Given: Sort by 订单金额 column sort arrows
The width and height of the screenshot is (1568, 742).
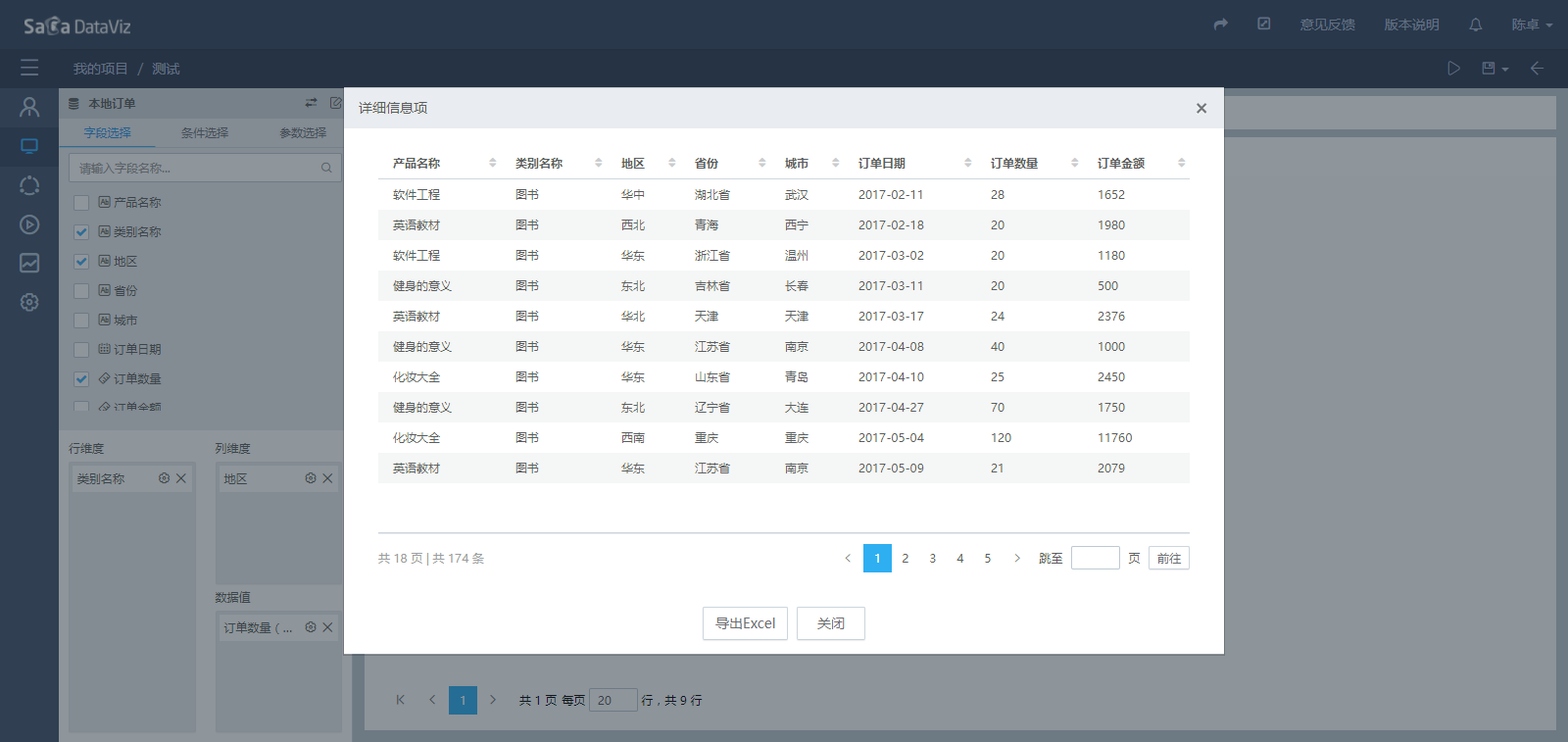Looking at the screenshot, I should 1181,163.
